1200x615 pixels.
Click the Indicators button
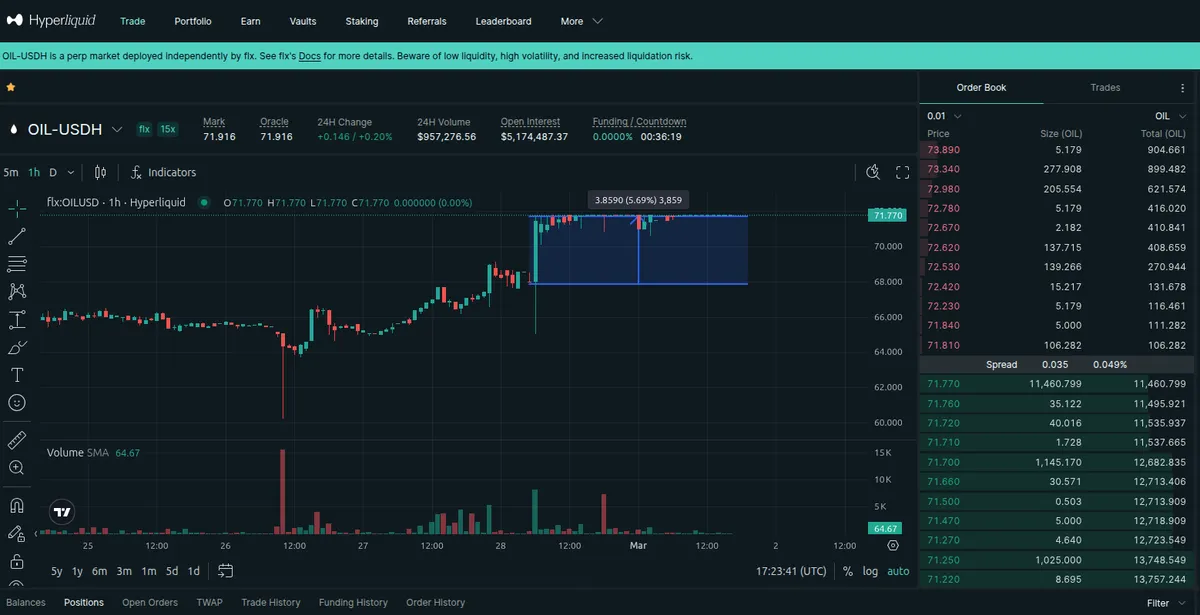[163, 172]
